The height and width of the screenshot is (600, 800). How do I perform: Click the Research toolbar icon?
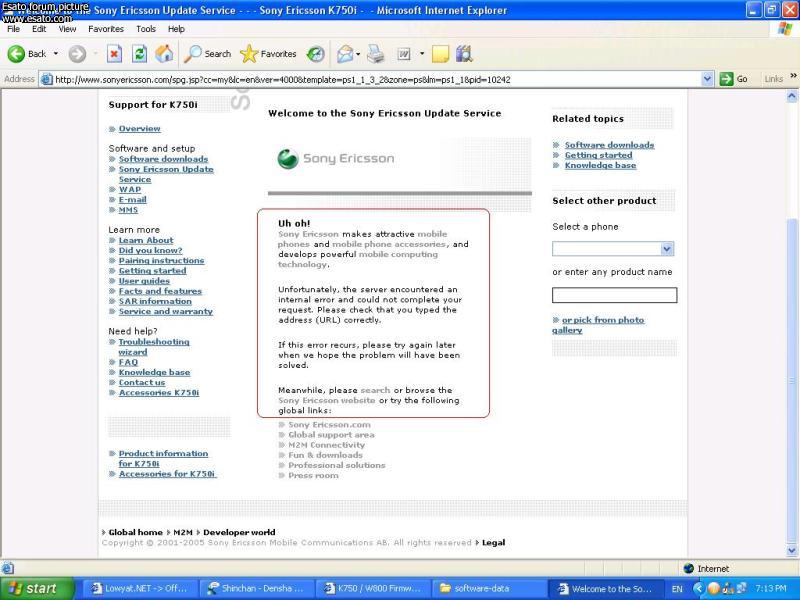click(x=464, y=54)
